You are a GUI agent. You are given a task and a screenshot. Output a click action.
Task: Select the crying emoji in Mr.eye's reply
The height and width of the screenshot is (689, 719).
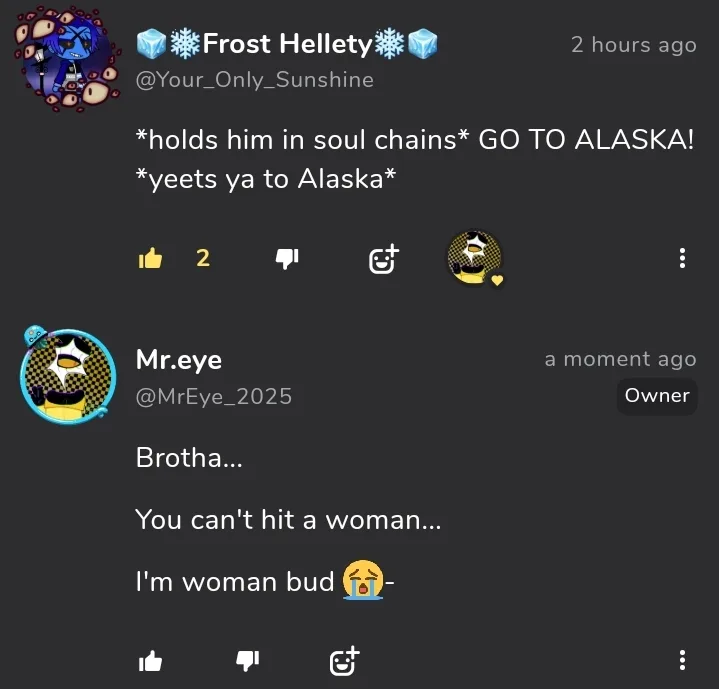tap(363, 580)
